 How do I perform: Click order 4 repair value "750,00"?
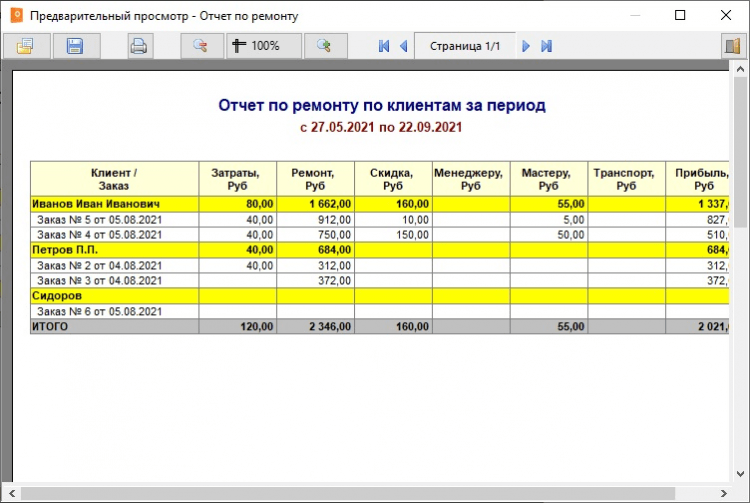[334, 235]
